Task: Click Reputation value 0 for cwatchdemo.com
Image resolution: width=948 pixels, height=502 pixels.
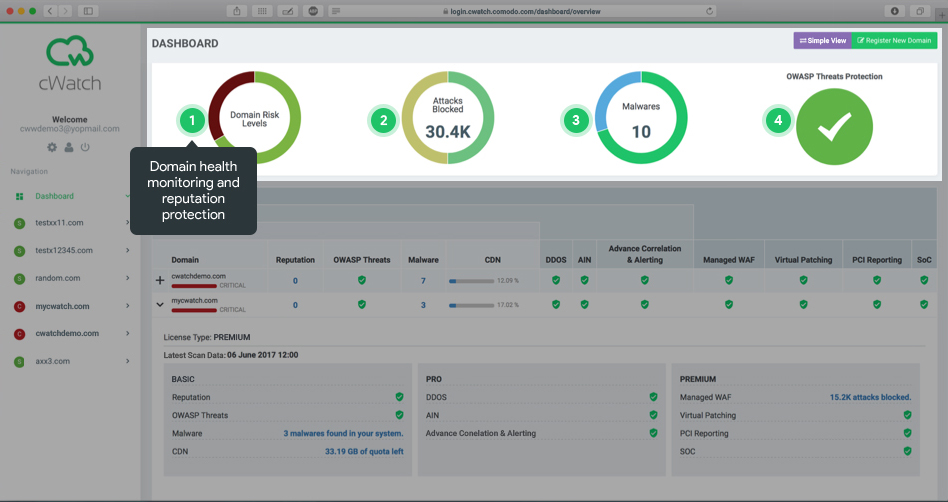Action: pyautogui.click(x=295, y=281)
